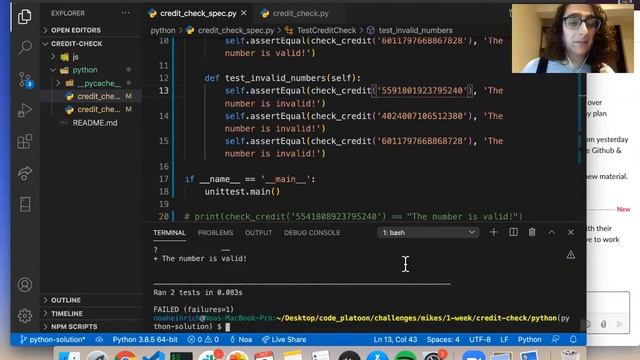Click the Ln 13, Col 43 position indicator
This screenshot has height=360, width=640.
coord(395,339)
